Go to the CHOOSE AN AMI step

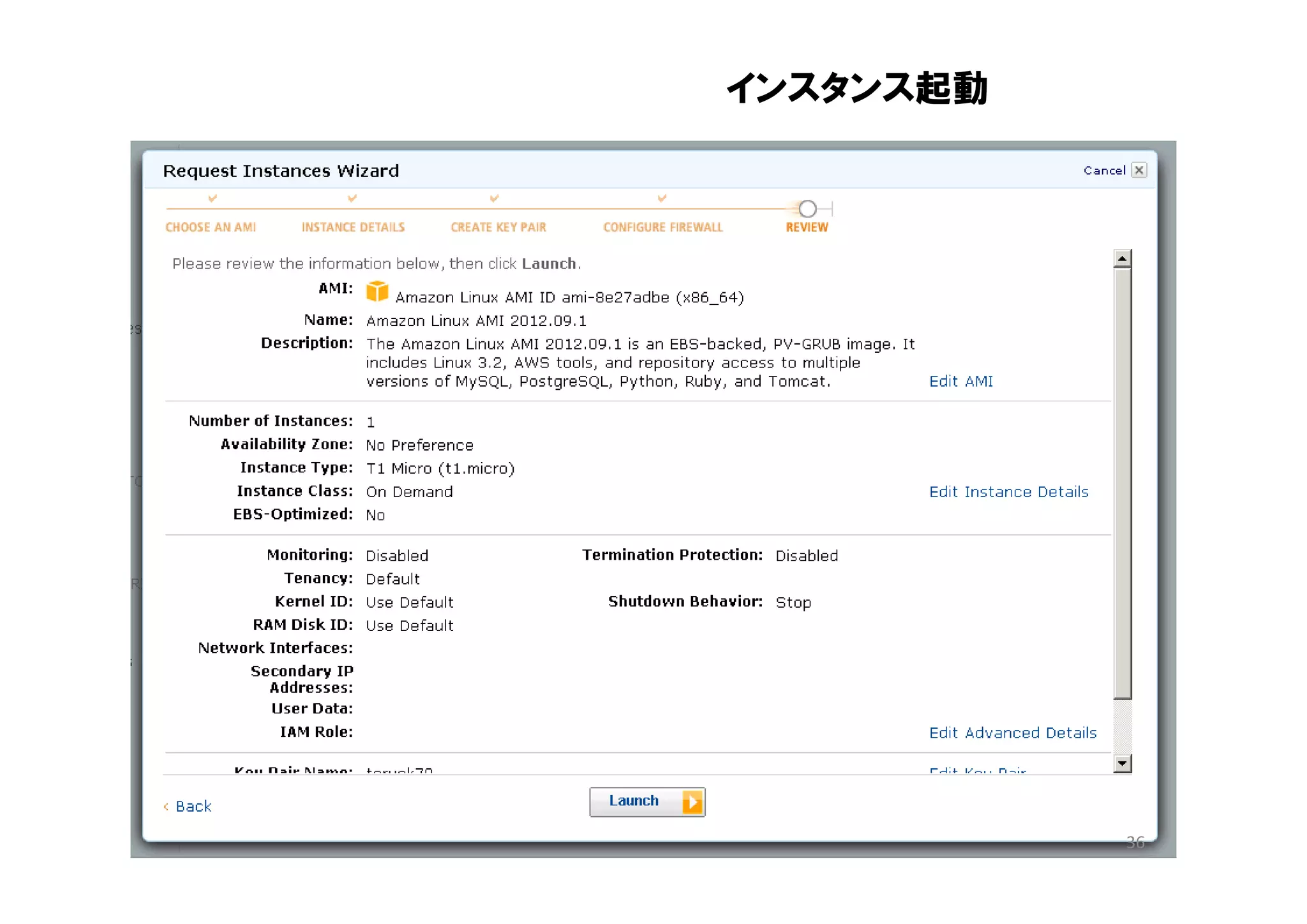(x=211, y=227)
